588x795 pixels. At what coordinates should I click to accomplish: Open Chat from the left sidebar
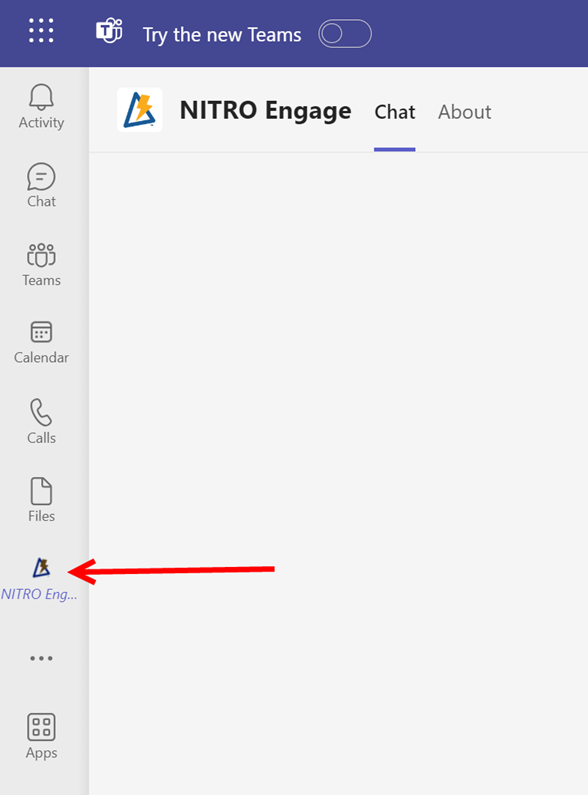pos(42,186)
